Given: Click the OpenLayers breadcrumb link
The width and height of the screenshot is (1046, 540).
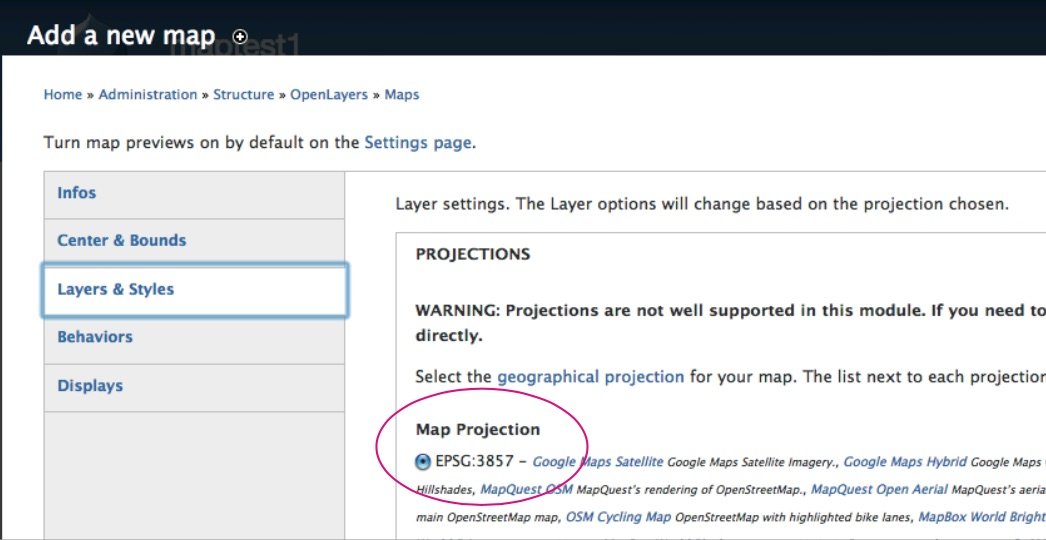Looking at the screenshot, I should pyautogui.click(x=330, y=95).
